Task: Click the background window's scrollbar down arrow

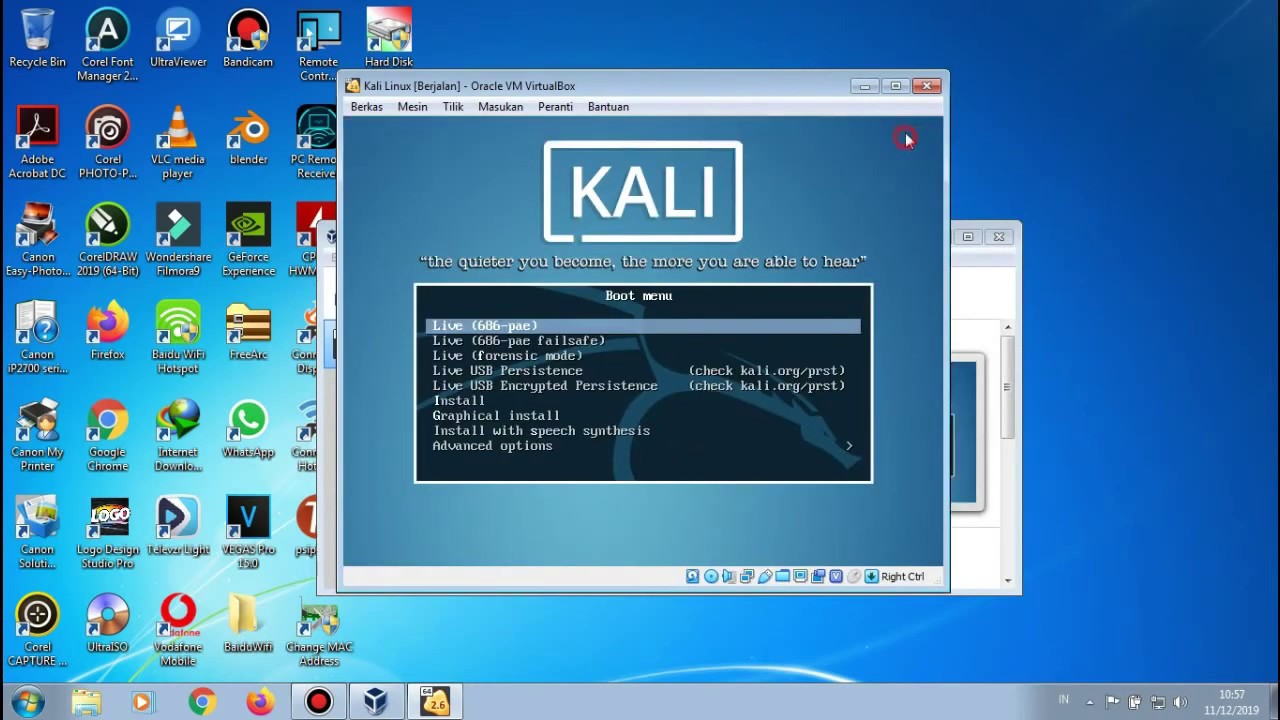Action: point(1008,580)
